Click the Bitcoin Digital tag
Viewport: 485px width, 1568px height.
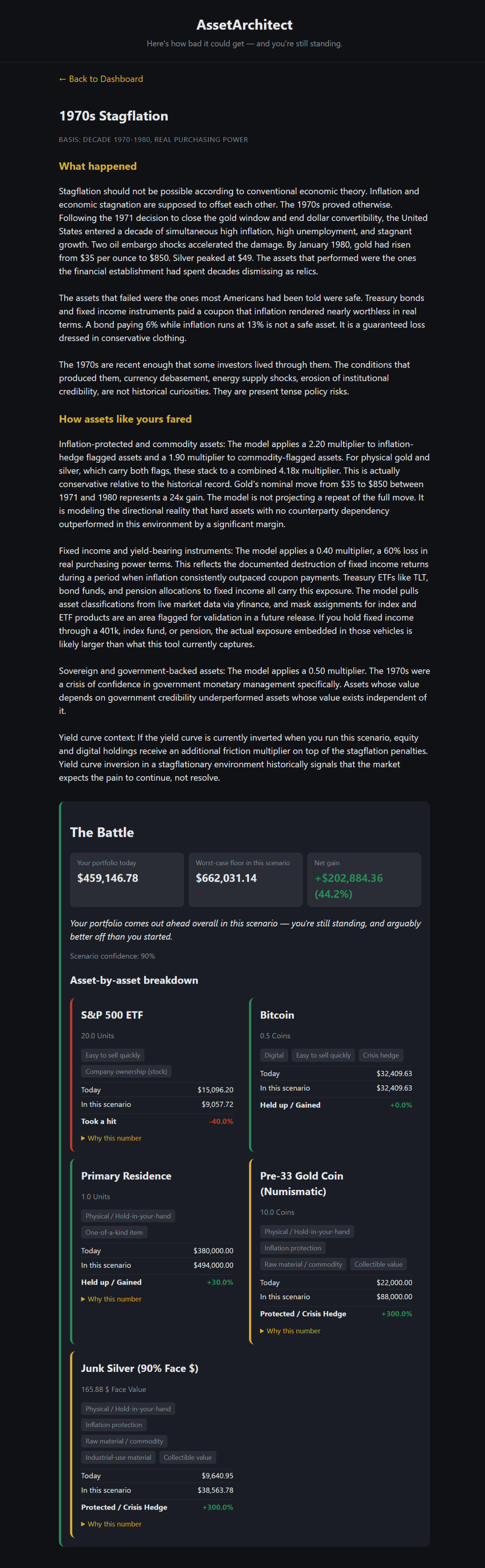coord(274,1055)
